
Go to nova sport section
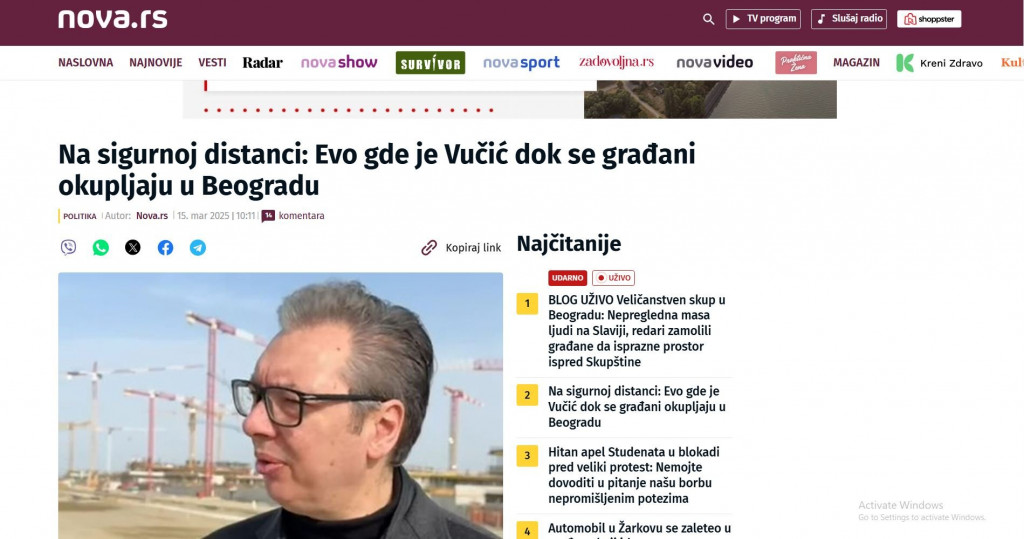click(x=521, y=63)
